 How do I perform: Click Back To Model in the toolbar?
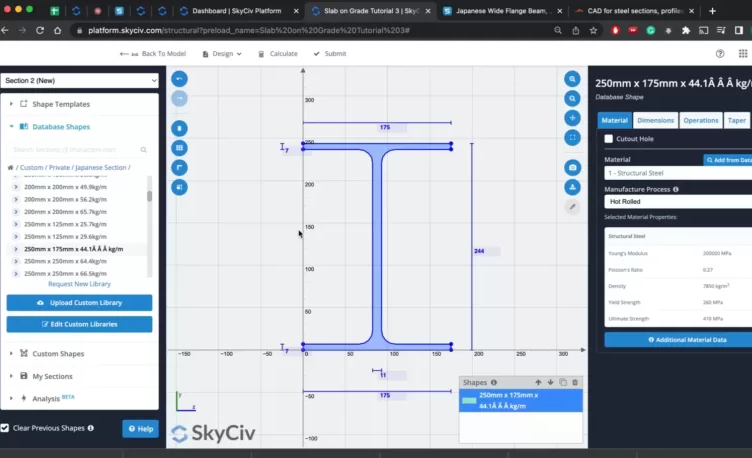[153, 54]
